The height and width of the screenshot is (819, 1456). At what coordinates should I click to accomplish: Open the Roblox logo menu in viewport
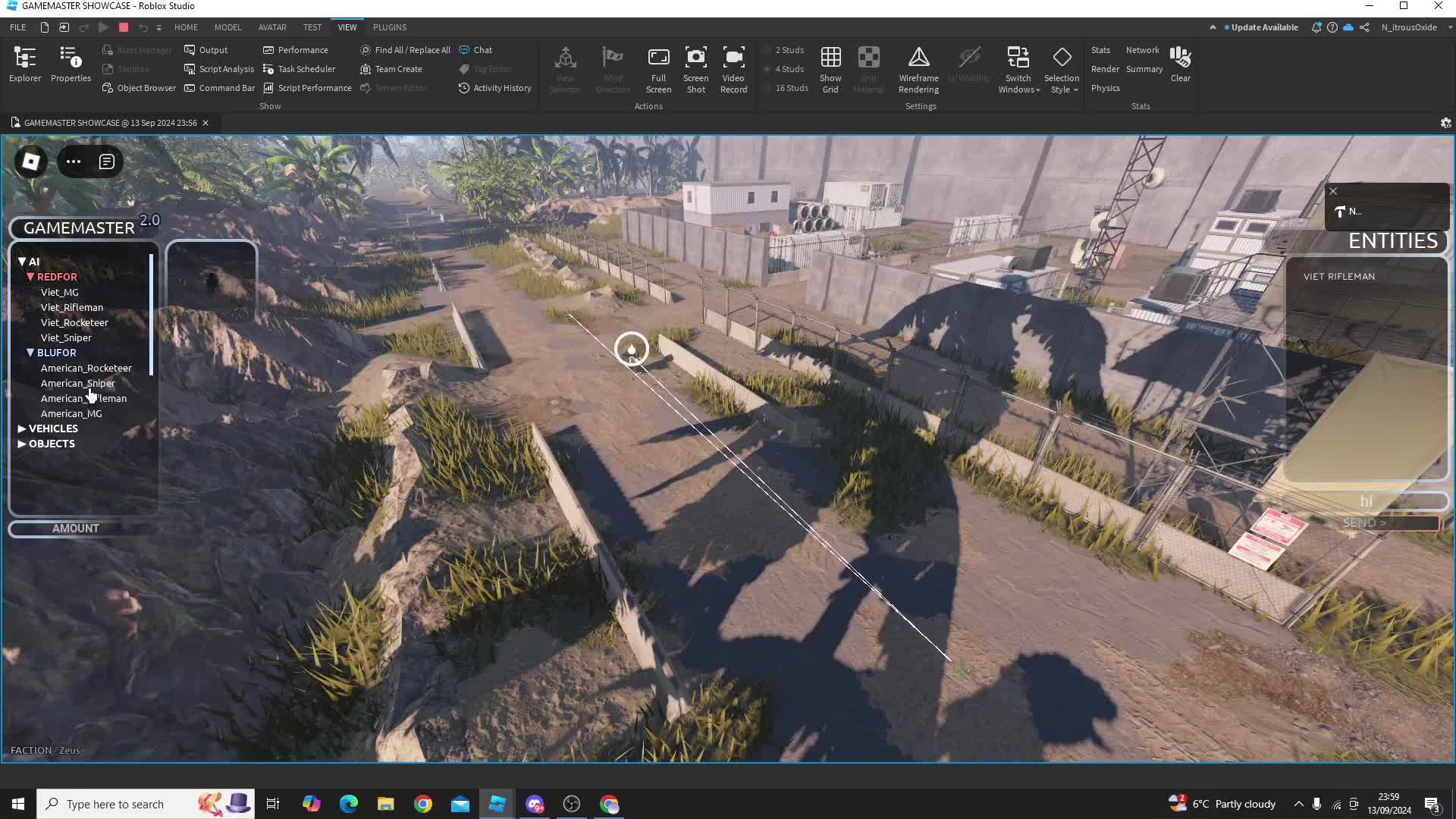click(31, 162)
